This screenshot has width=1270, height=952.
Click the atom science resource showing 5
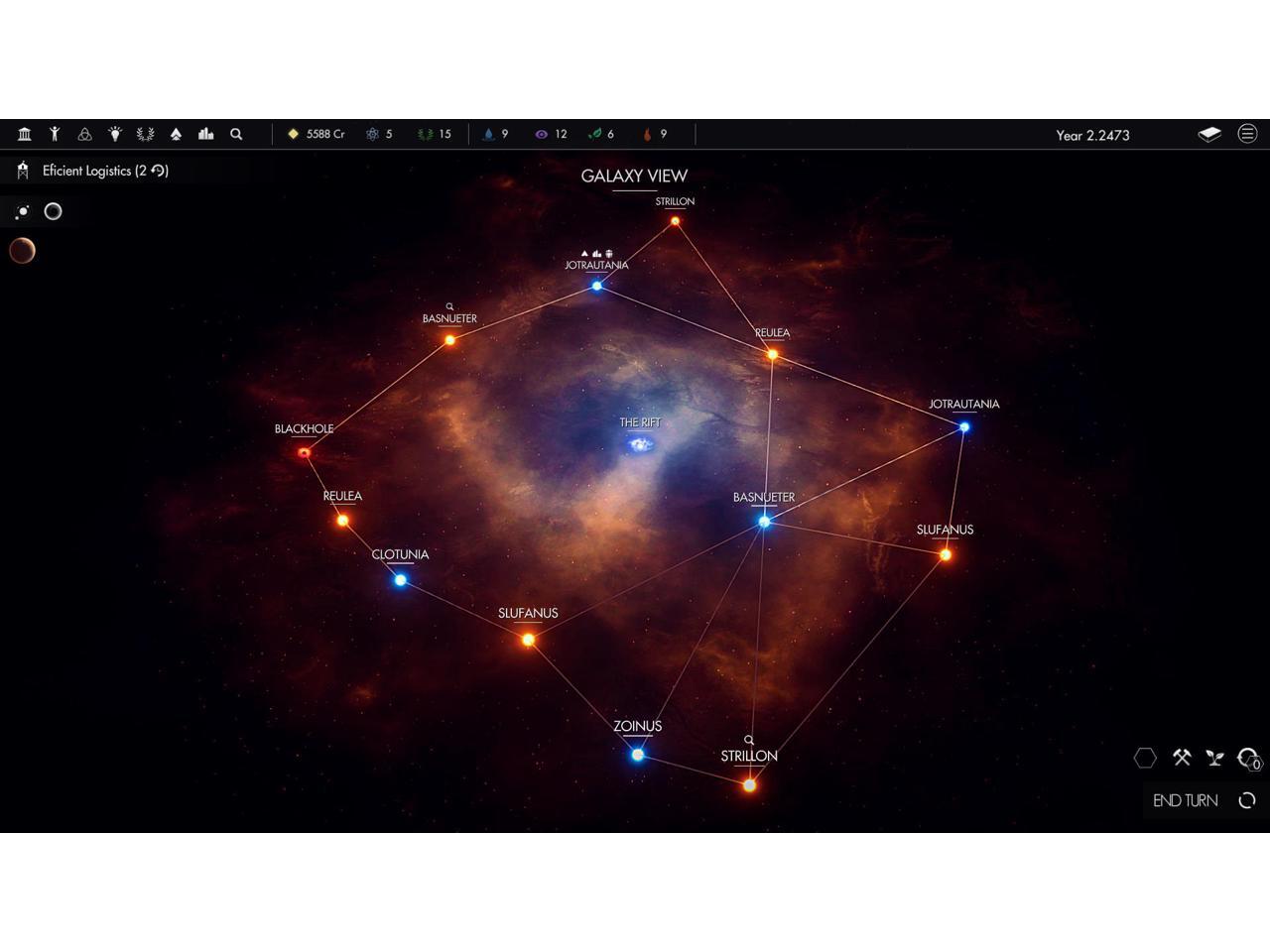pos(380,134)
